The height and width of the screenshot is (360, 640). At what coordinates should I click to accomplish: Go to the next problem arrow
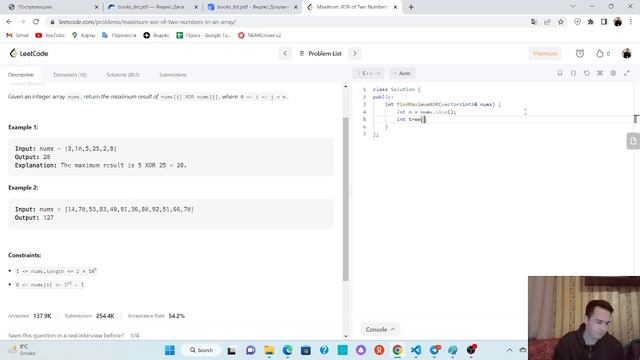(x=355, y=53)
